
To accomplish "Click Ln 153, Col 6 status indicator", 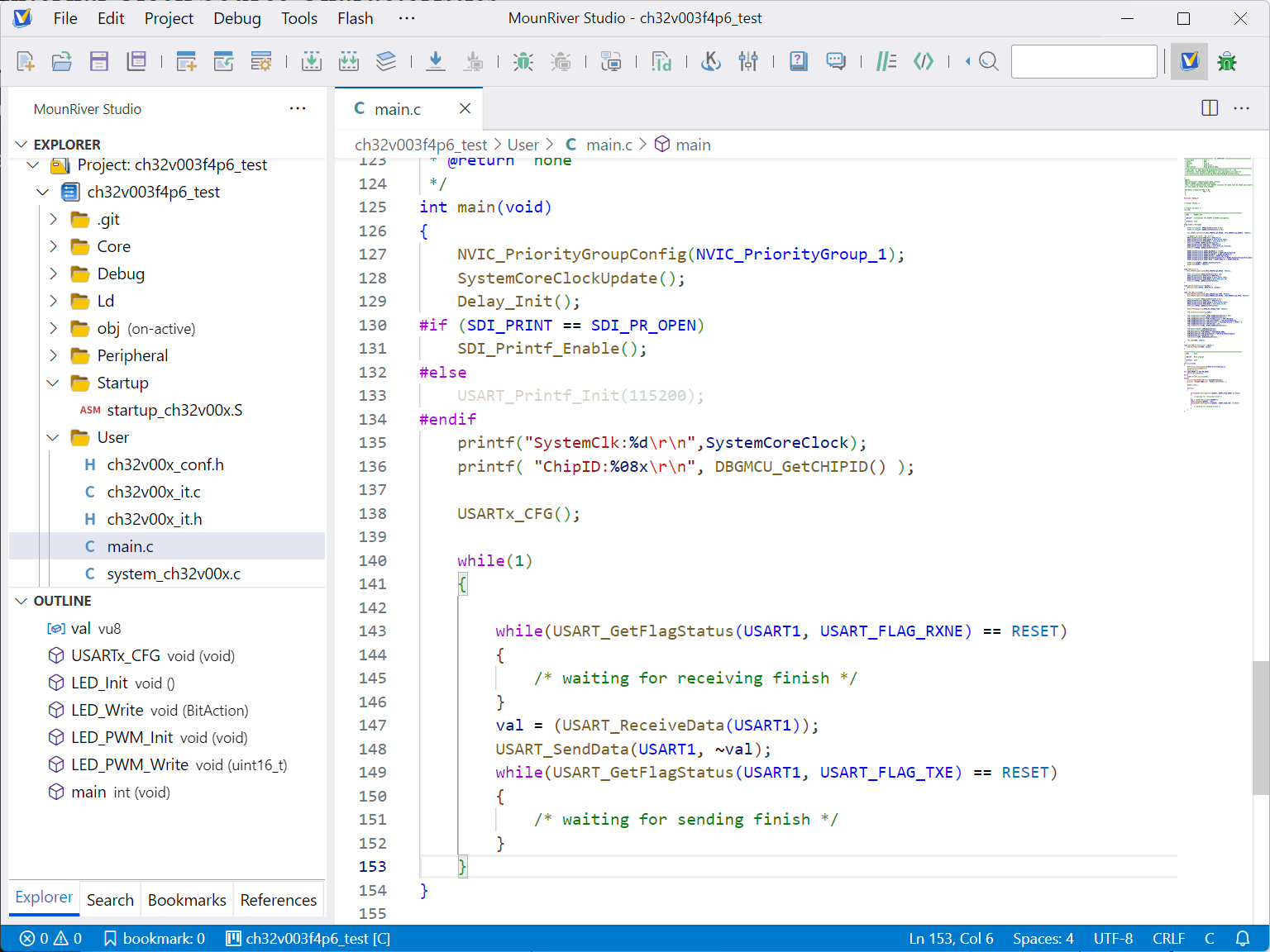I will [951, 939].
